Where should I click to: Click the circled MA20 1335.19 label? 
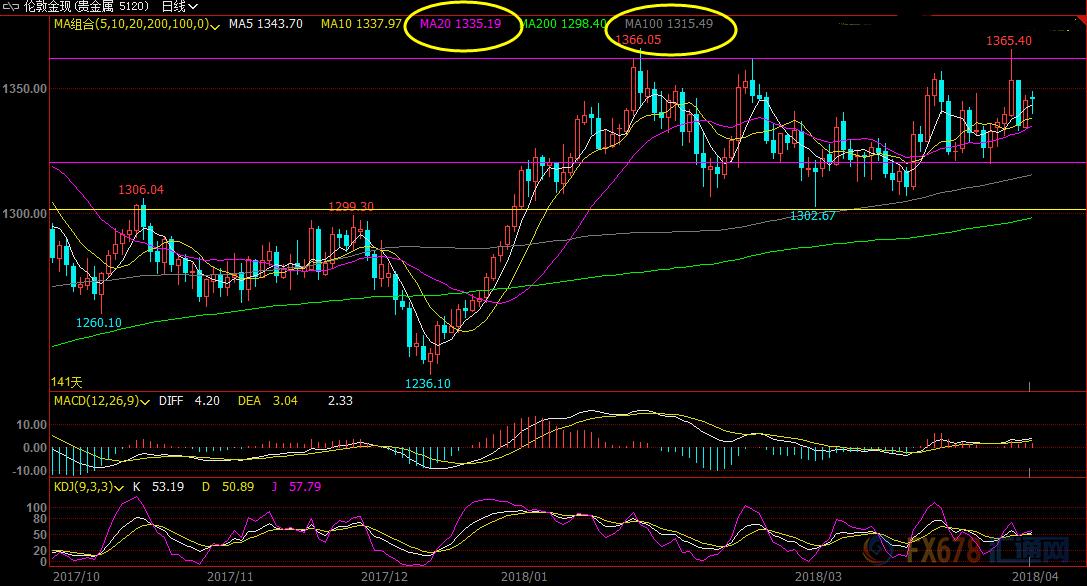point(461,23)
